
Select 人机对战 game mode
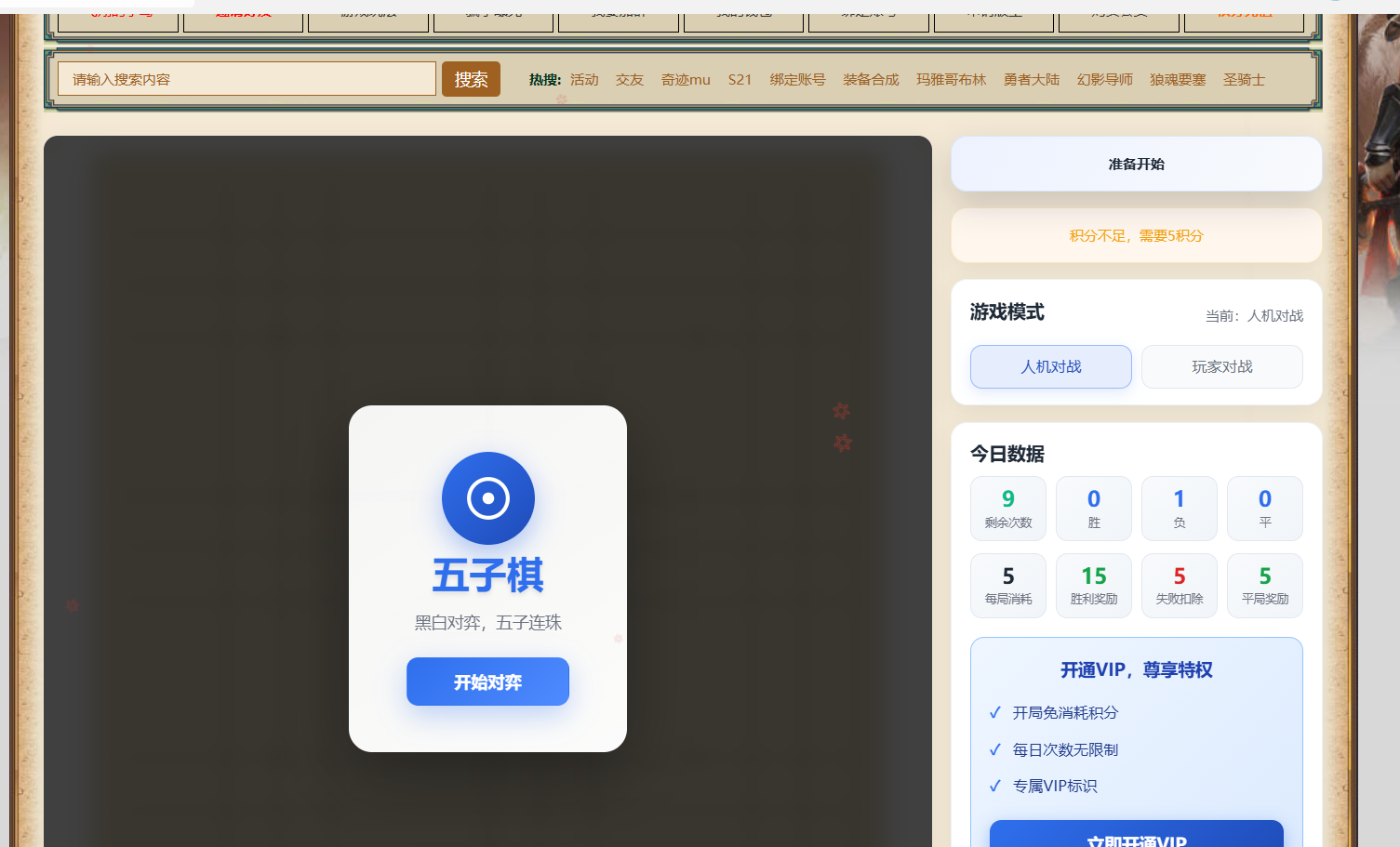(x=1050, y=366)
